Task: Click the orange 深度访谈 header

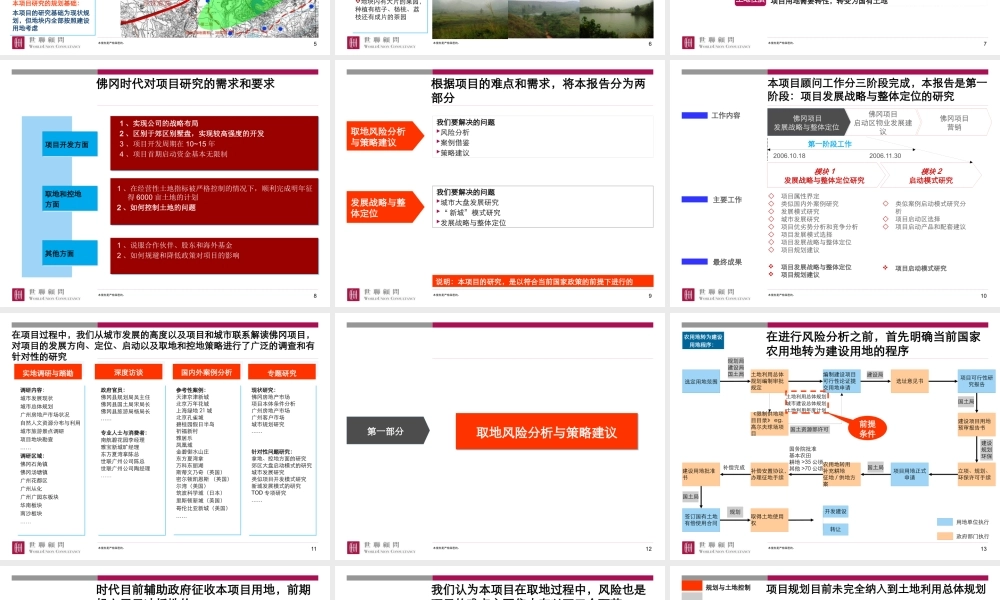Action: [129, 372]
